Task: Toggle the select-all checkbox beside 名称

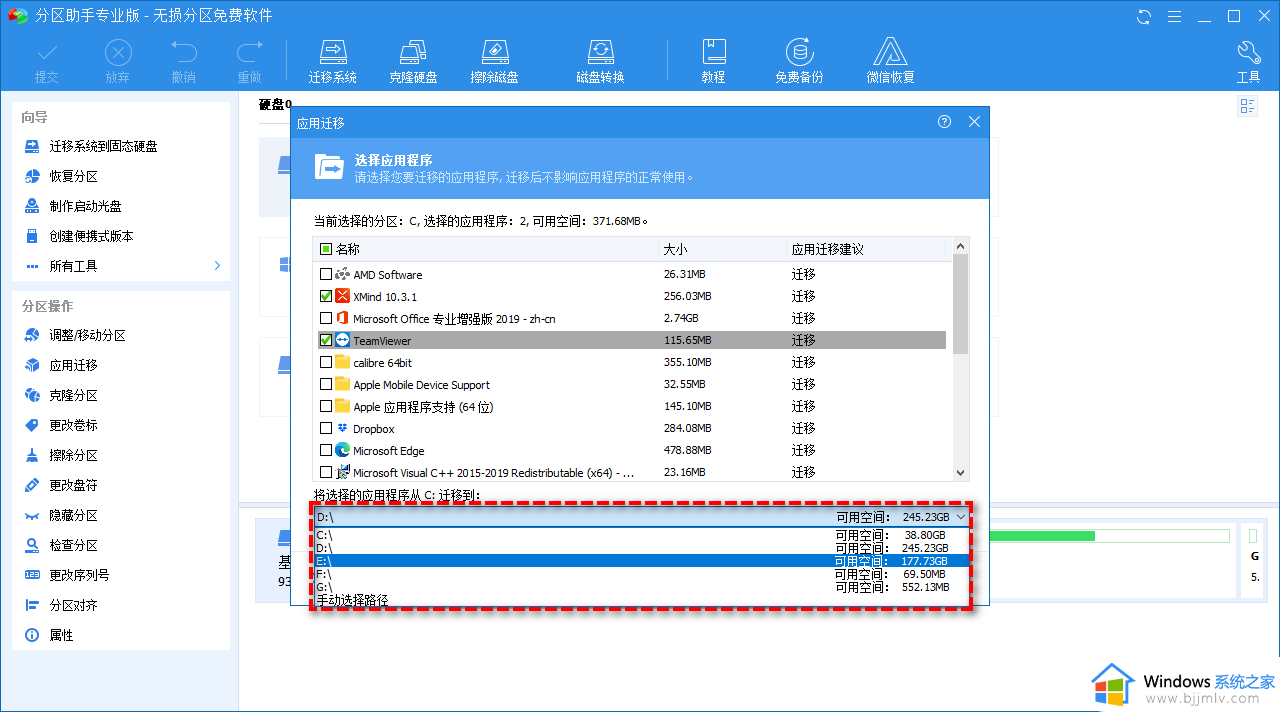Action: 326,249
